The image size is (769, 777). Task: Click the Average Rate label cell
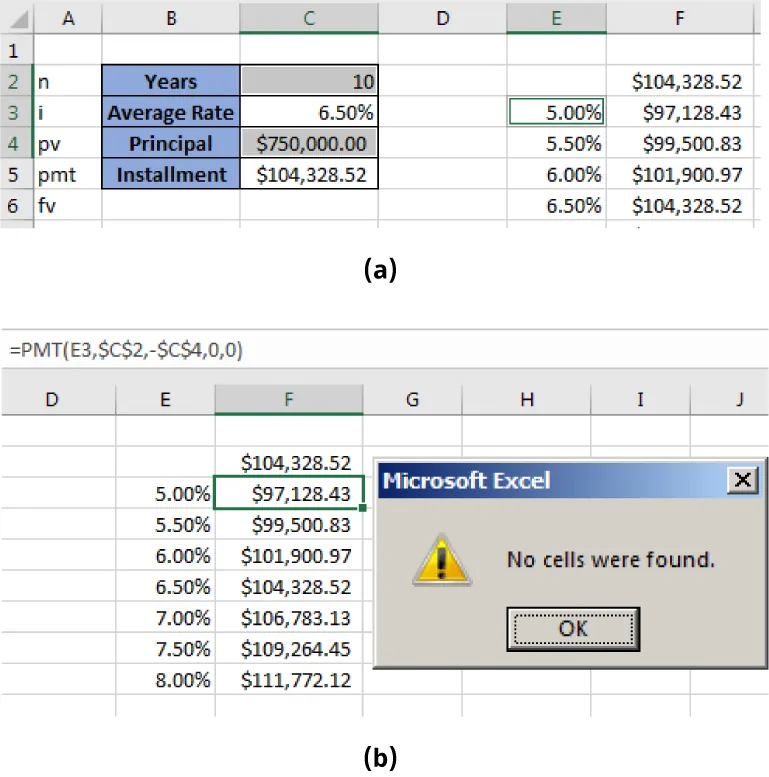coord(171,113)
